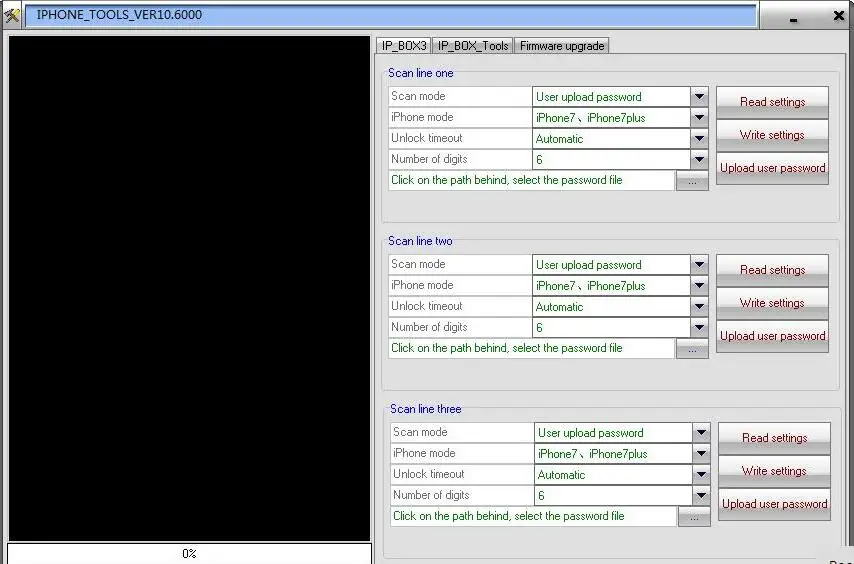
Task: Click Write settings for Scan line three
Action: pyautogui.click(x=774, y=471)
